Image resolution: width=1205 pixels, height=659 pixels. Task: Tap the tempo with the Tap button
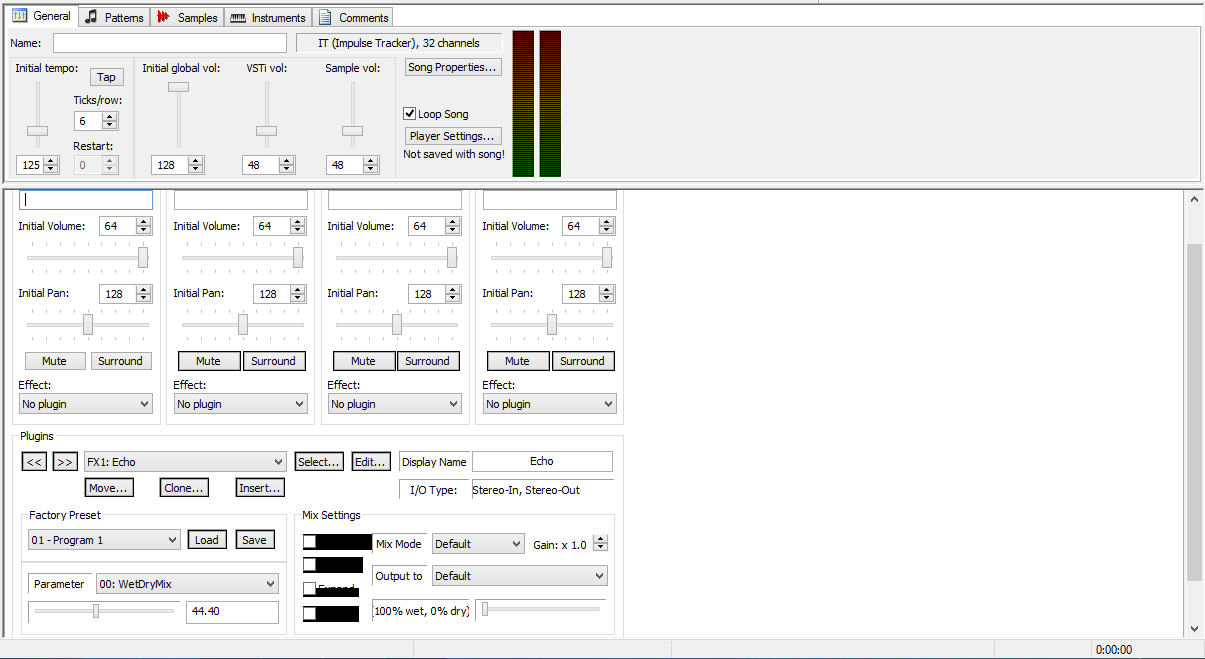[107, 77]
